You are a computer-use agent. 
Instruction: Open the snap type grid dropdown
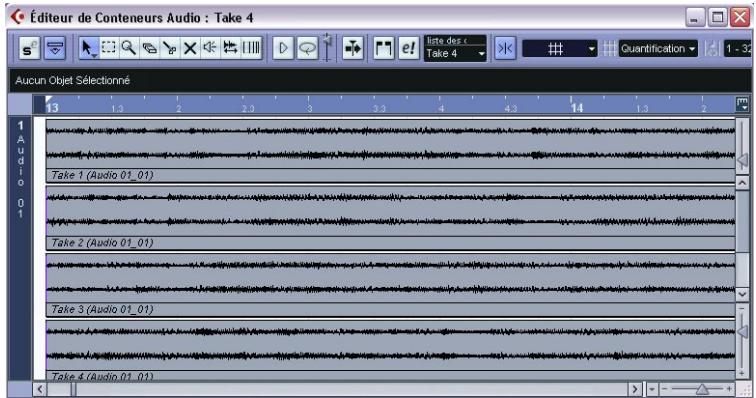[x=560, y=49]
